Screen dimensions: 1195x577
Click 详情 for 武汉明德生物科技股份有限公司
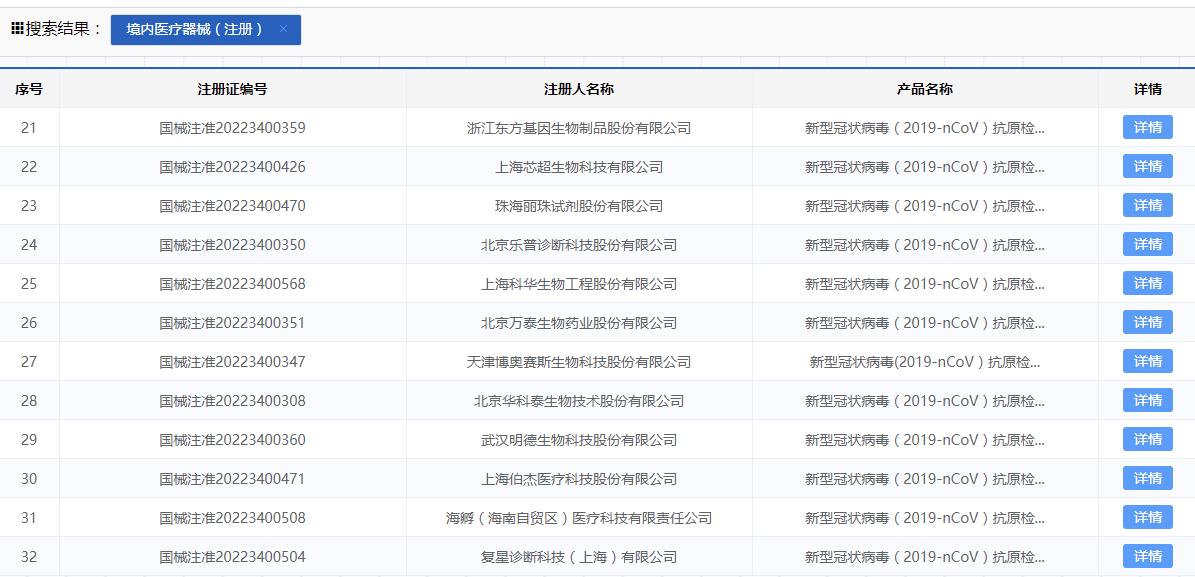coord(1147,439)
